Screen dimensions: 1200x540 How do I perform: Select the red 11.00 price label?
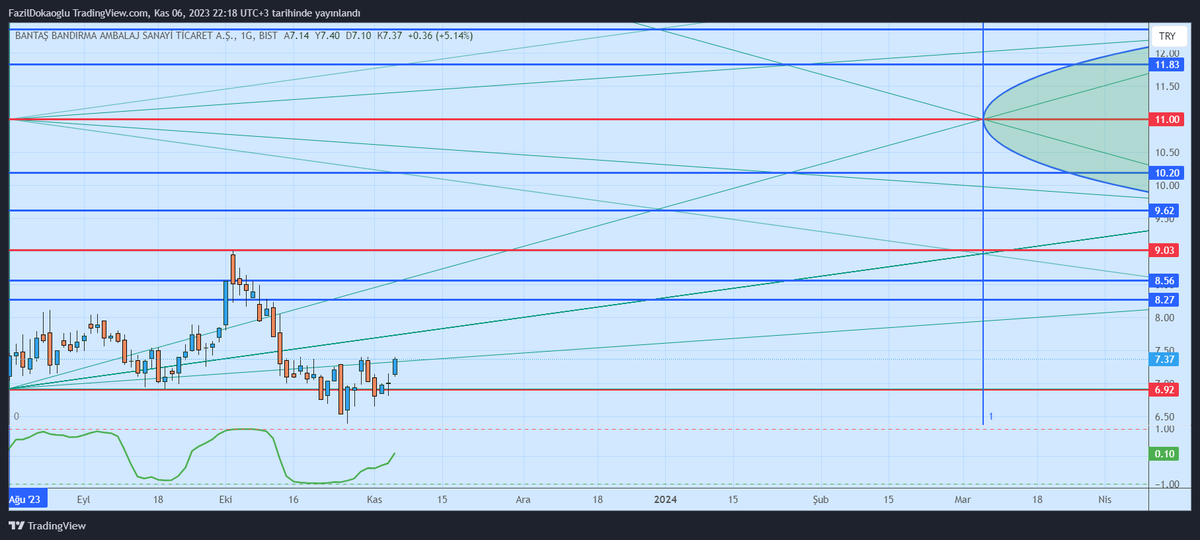point(1166,119)
